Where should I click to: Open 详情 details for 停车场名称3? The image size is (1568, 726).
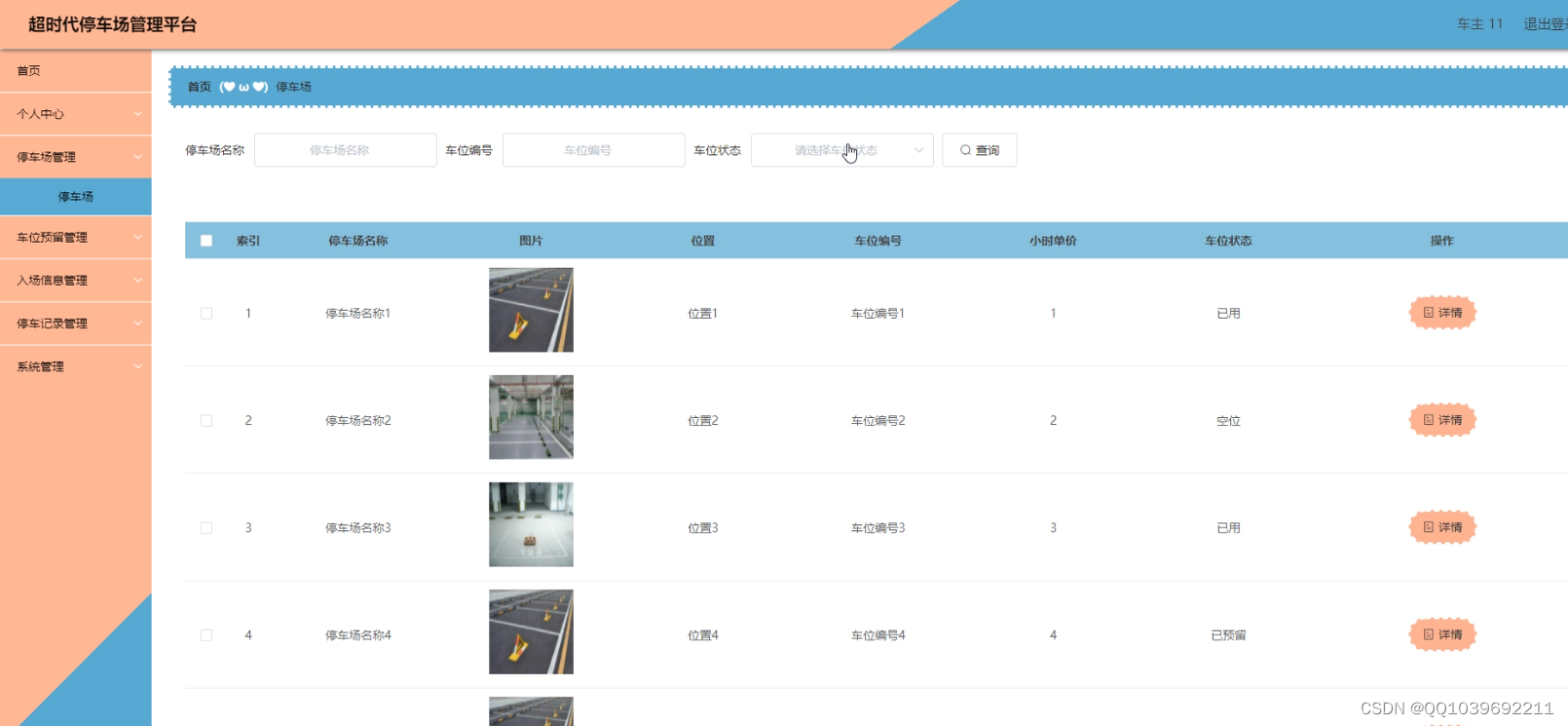1442,527
